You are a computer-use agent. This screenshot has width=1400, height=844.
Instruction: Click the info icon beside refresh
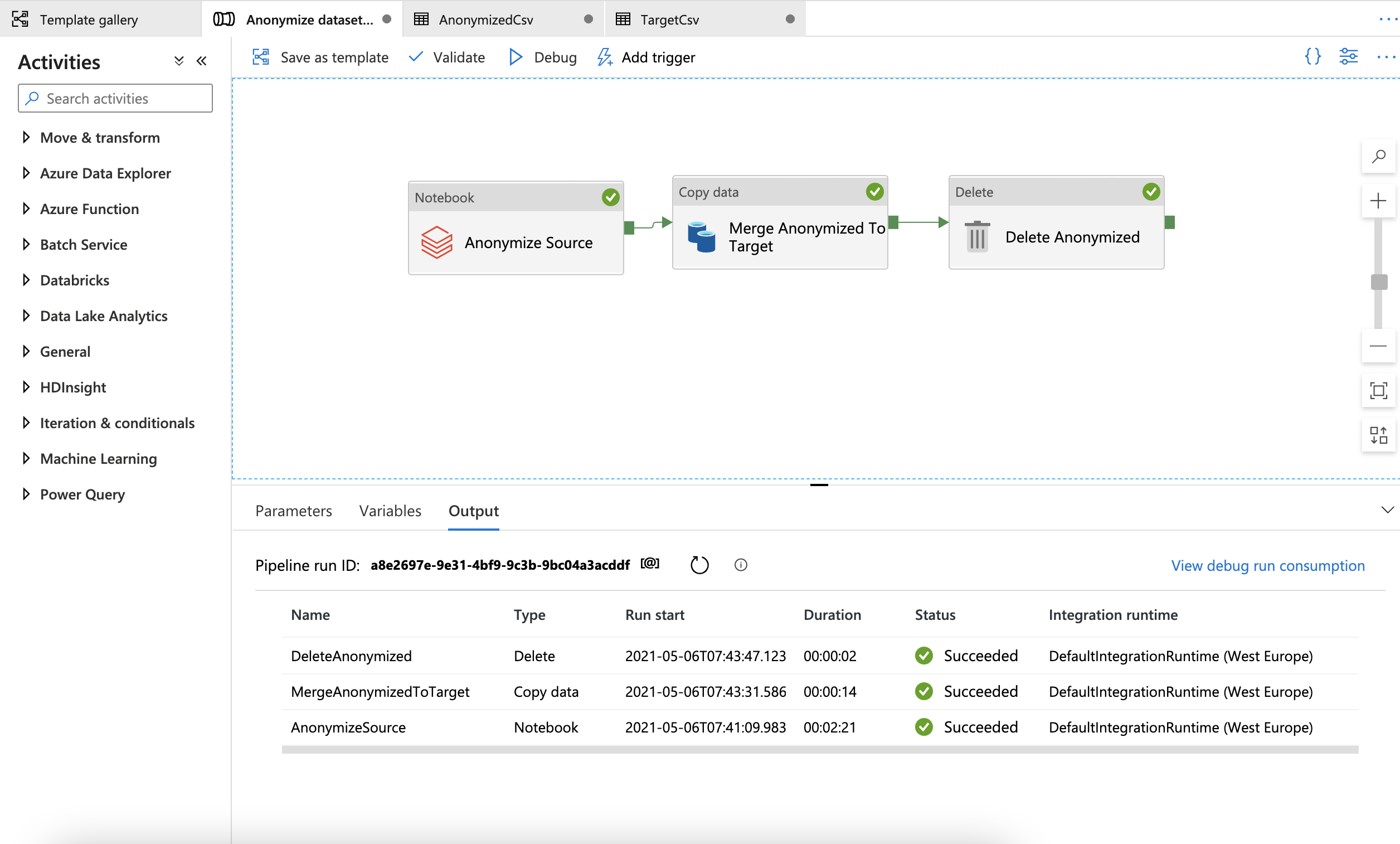741,565
